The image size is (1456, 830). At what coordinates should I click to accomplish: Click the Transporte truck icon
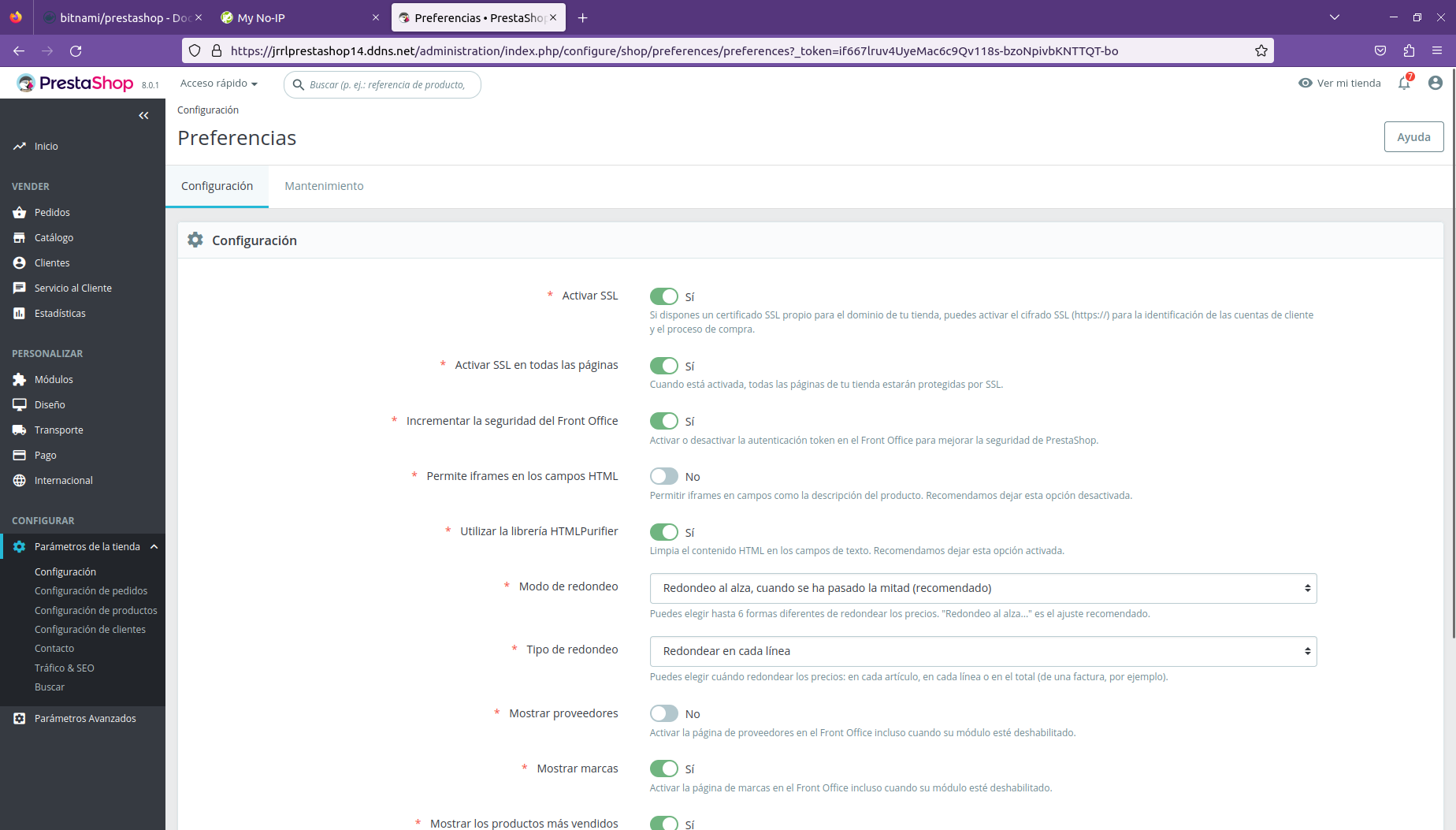(20, 430)
